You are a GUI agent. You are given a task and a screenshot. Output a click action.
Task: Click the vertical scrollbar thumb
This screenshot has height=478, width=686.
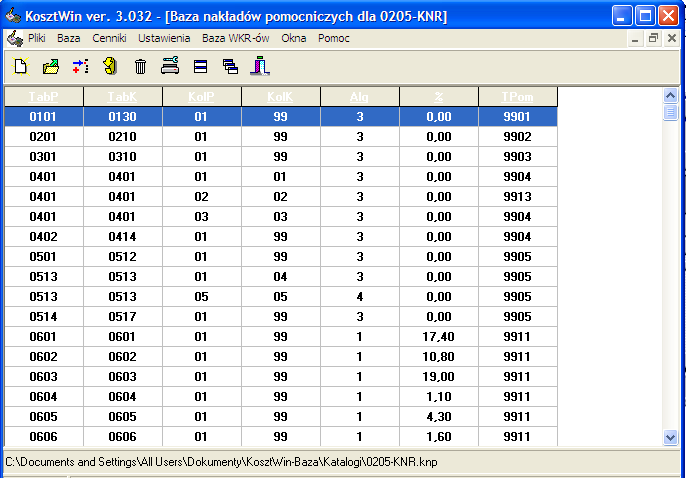(670, 112)
